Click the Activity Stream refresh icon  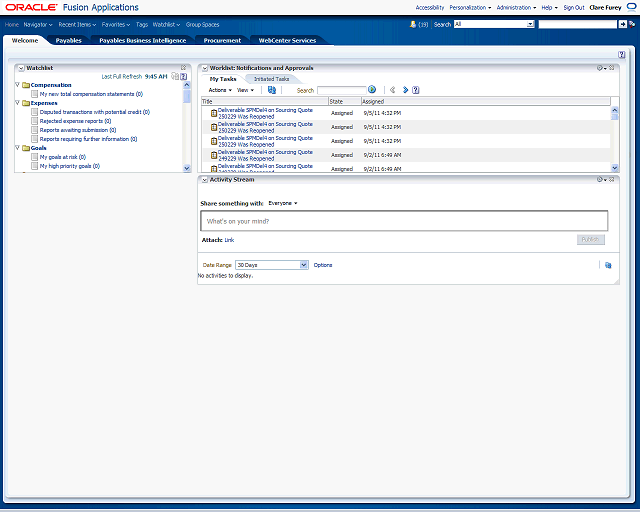pyautogui.click(x=608, y=265)
